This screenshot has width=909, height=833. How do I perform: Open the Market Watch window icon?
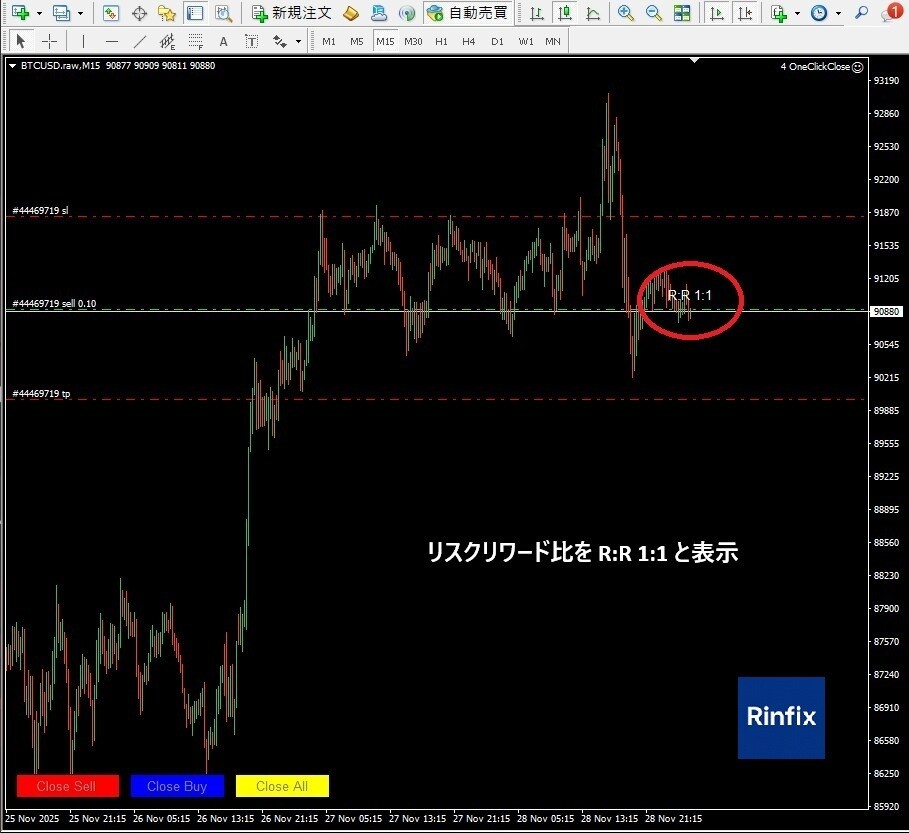coord(110,13)
